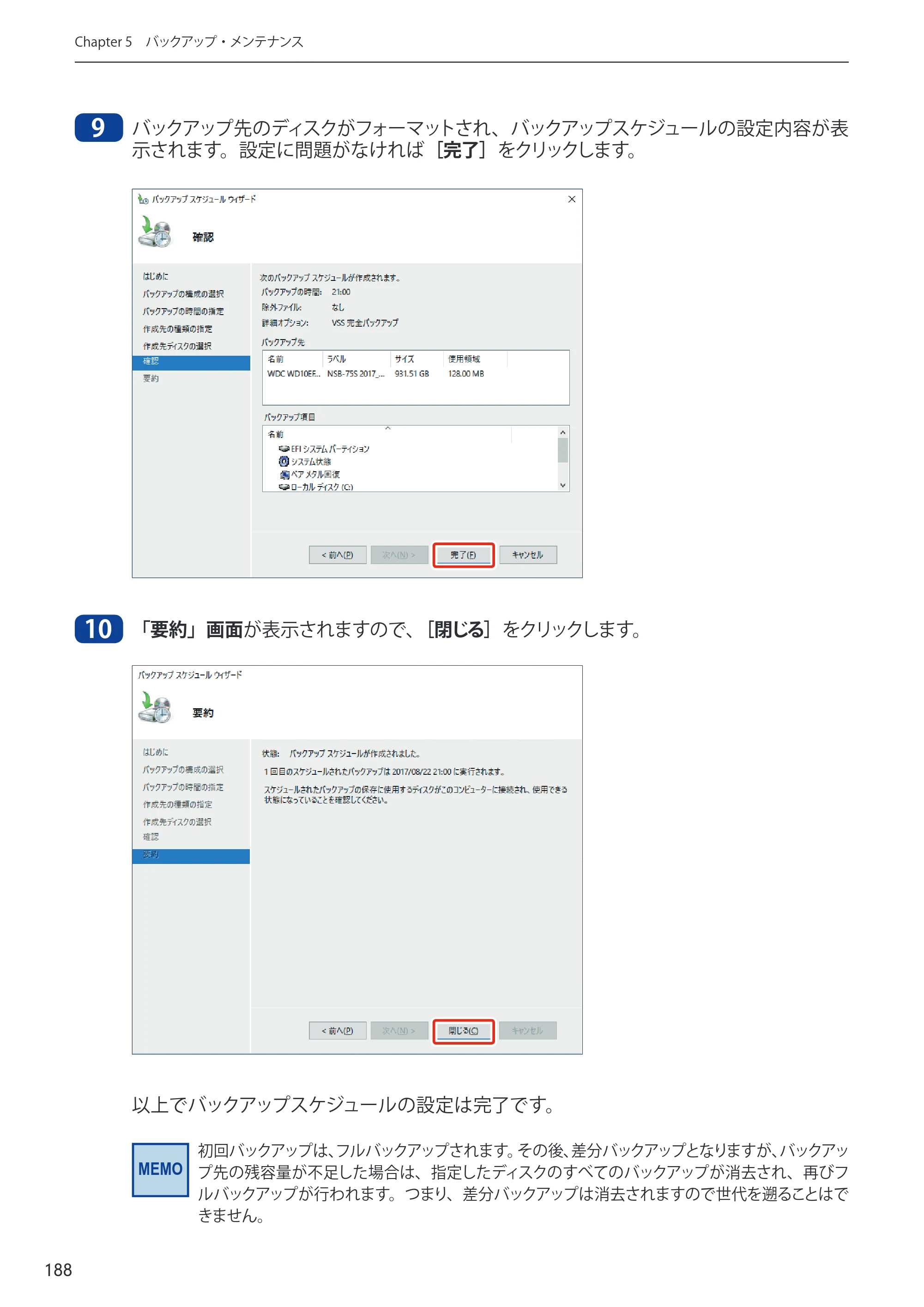924x1307 pixels.
Task: Click the 931.51 GB size cell
Action: pyautogui.click(x=412, y=374)
